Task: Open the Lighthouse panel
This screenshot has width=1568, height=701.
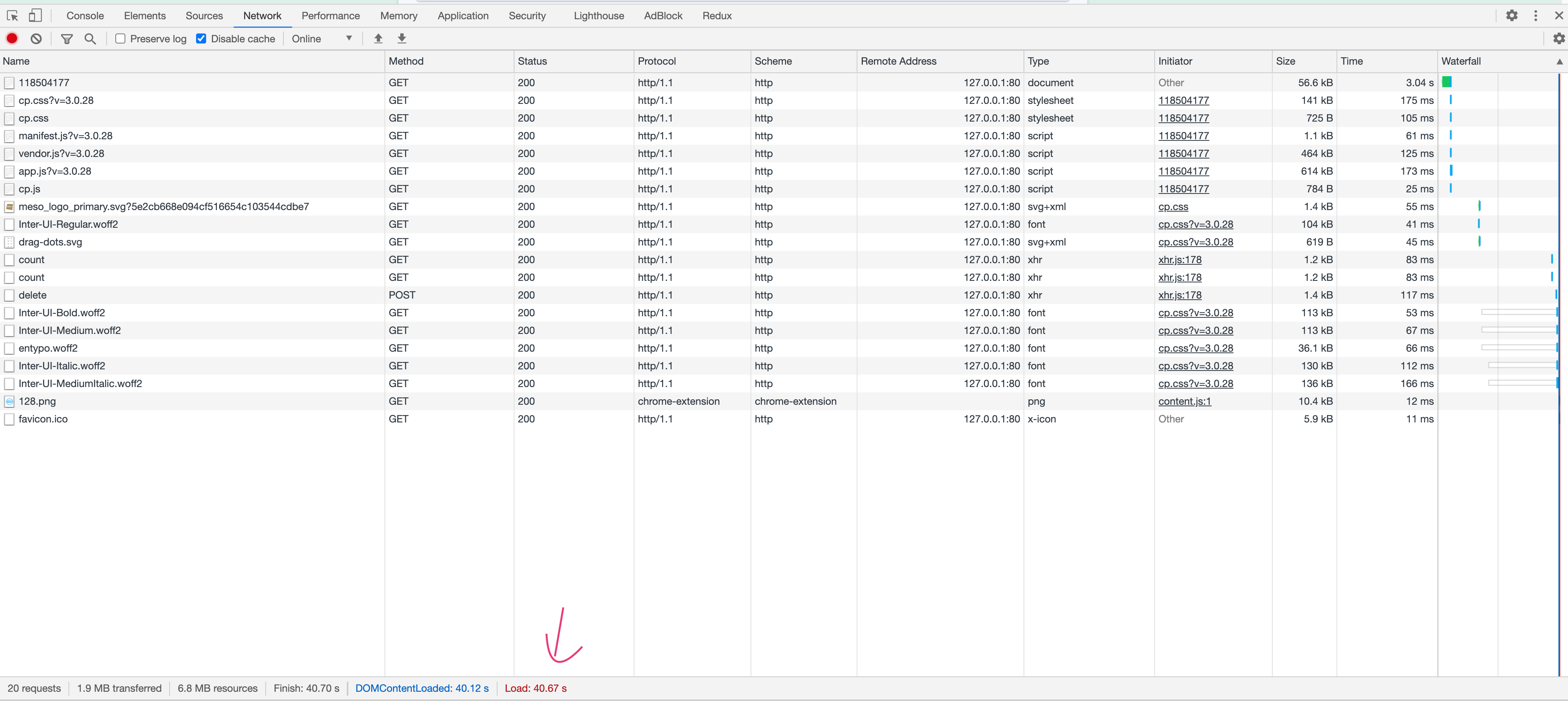Action: [x=598, y=15]
